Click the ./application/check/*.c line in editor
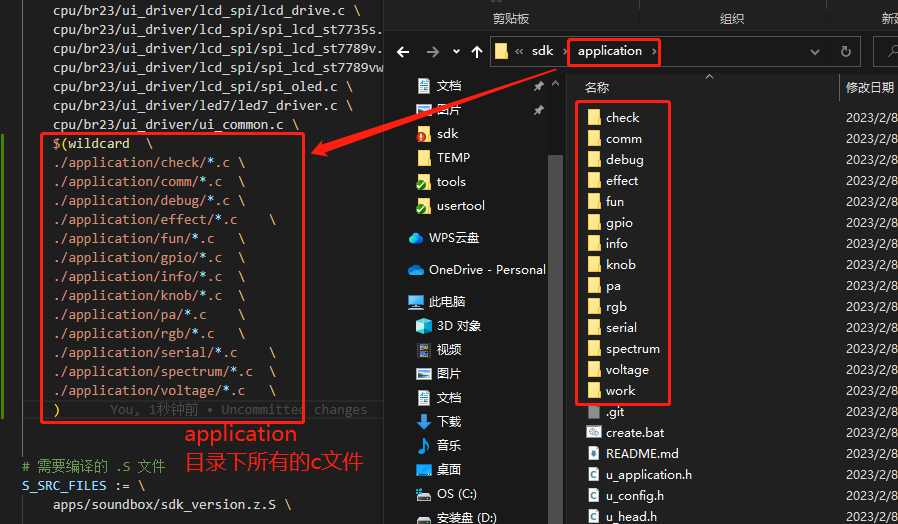 pos(149,163)
